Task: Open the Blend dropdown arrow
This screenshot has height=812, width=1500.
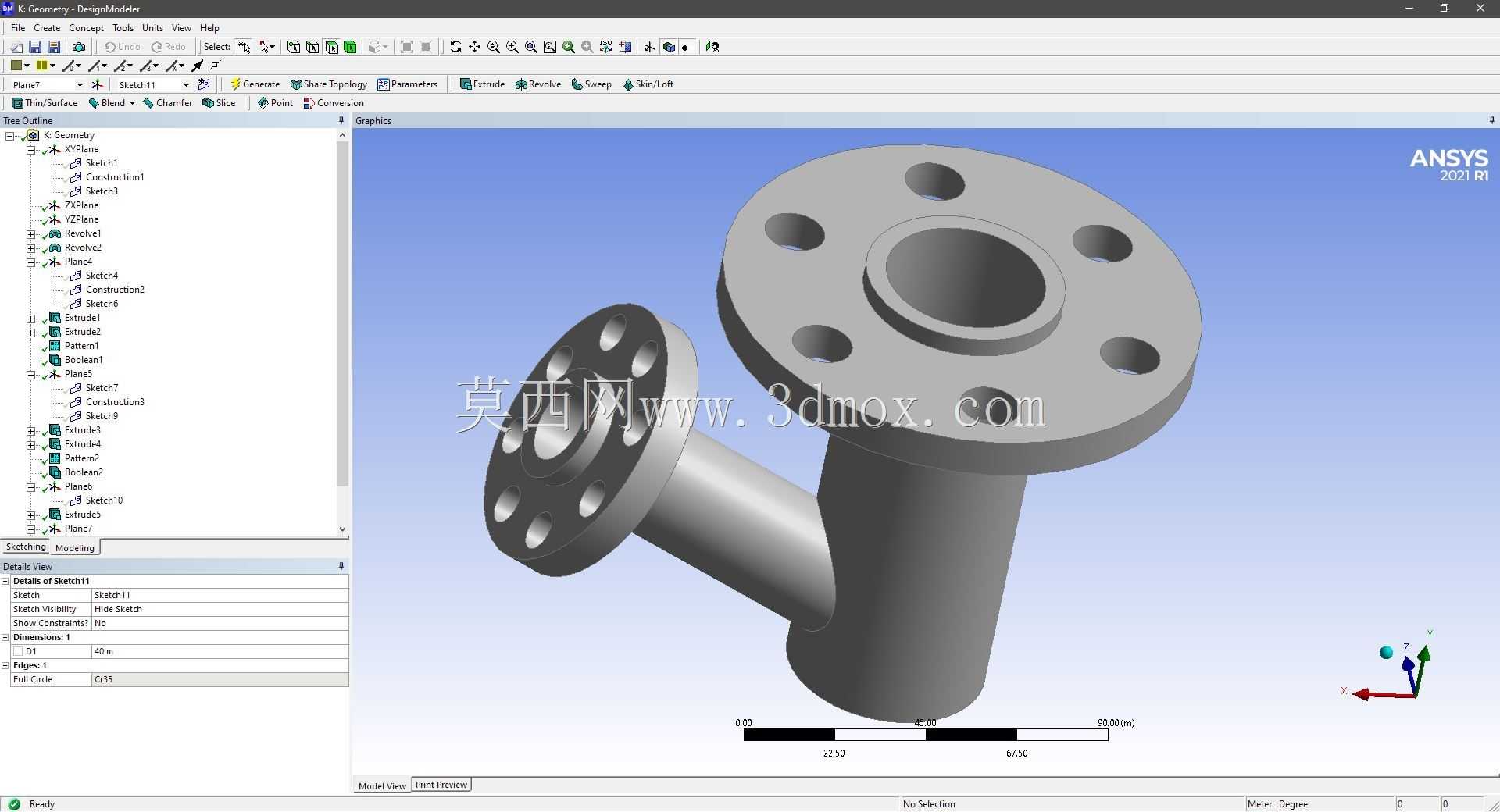Action: point(132,103)
